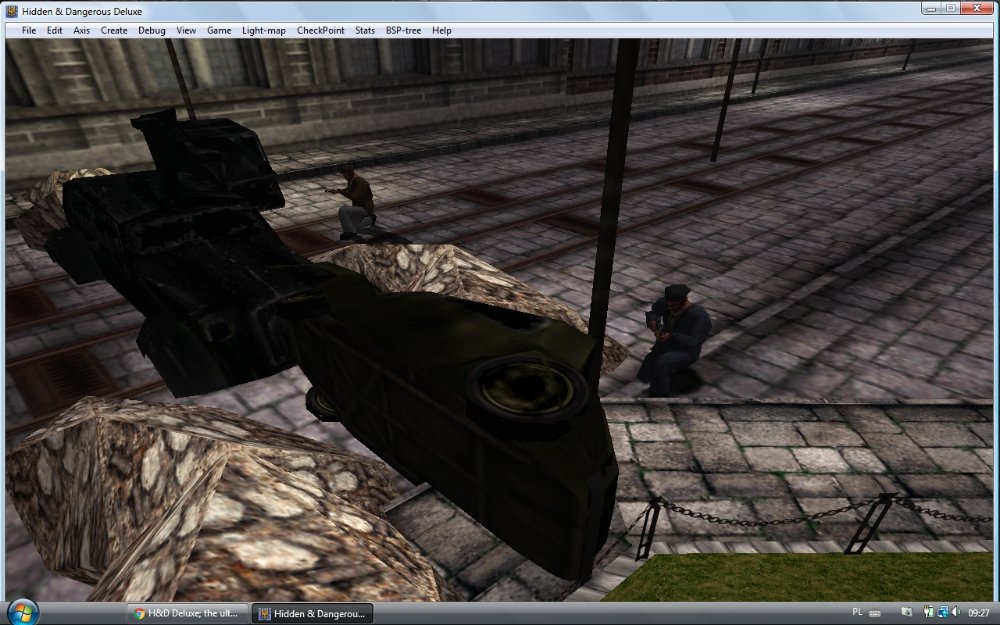Switch keyboard layout via PL language indicator
The image size is (1000, 625).
point(857,613)
